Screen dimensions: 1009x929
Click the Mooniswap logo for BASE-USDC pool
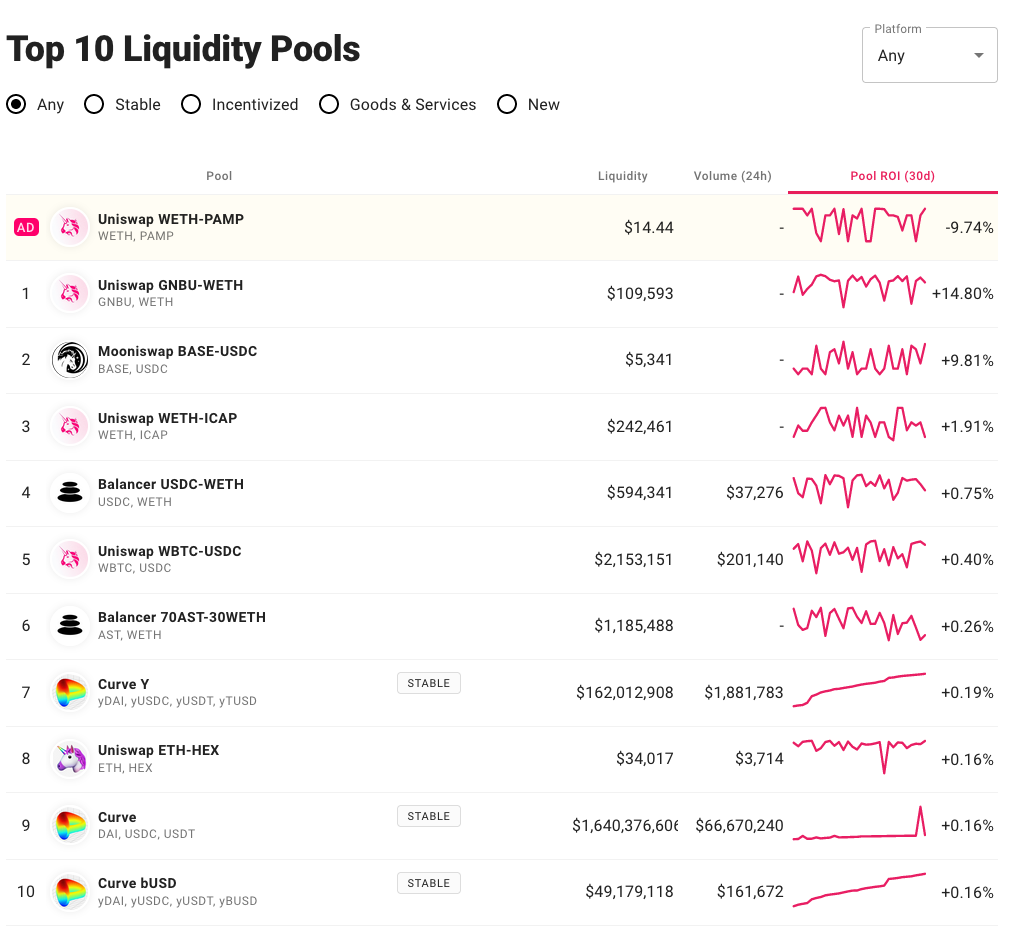coord(69,360)
